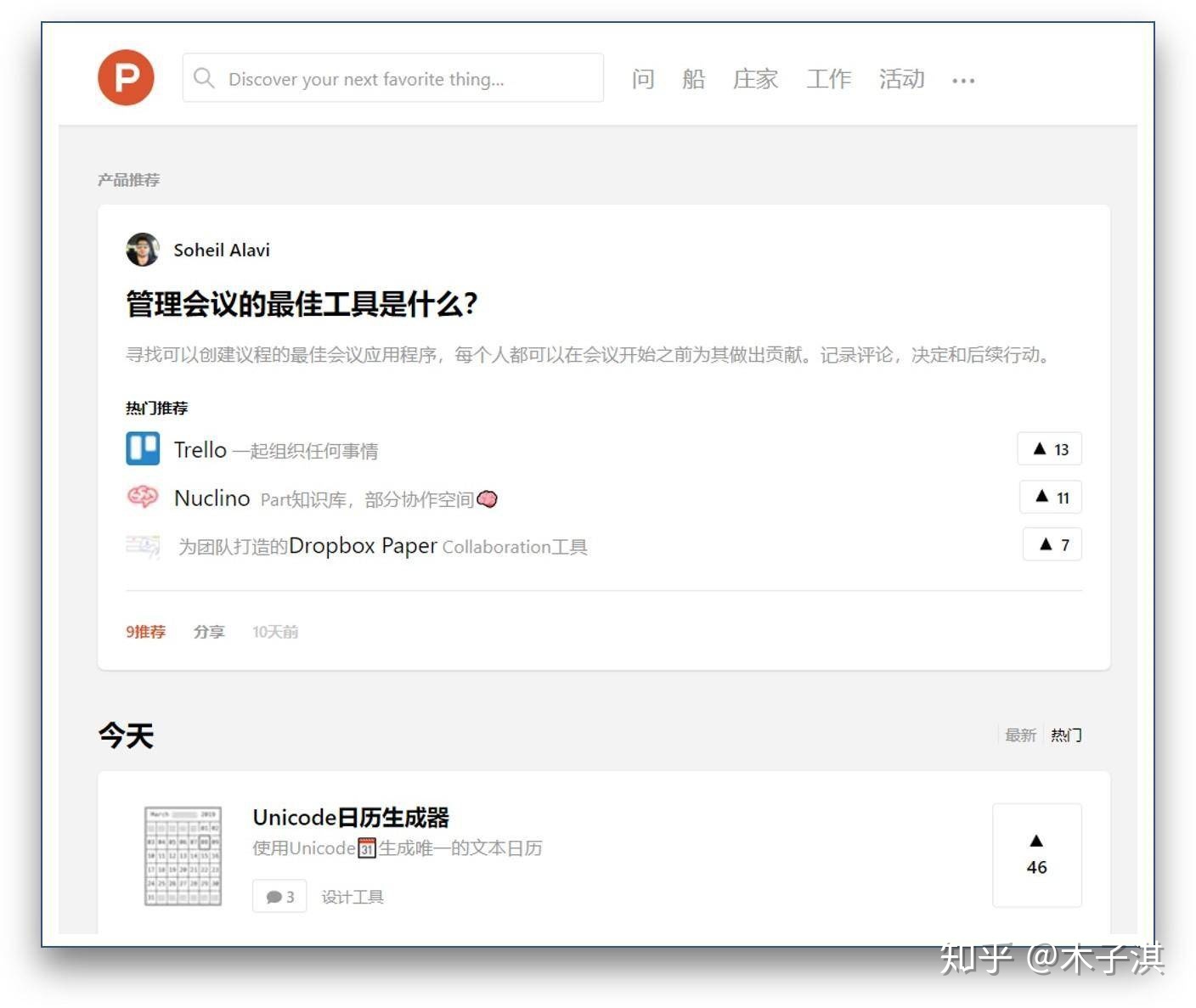Screen dimensions: 1196x1008
Task: Open Soheil Alavi's profile avatar
Action: tap(143, 250)
